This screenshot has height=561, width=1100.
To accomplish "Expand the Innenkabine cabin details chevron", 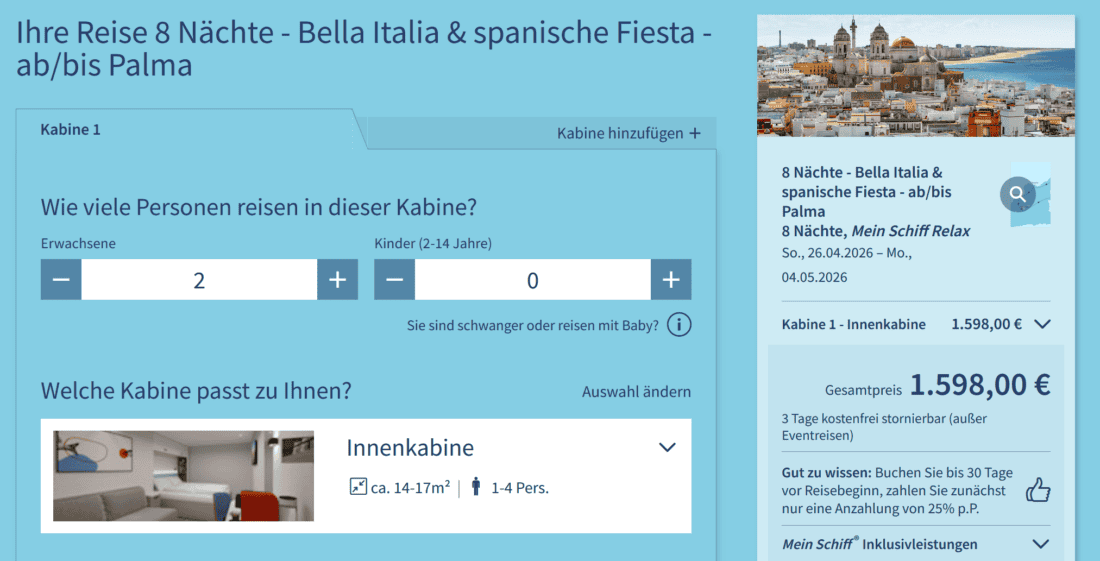I will pyautogui.click(x=667, y=448).
